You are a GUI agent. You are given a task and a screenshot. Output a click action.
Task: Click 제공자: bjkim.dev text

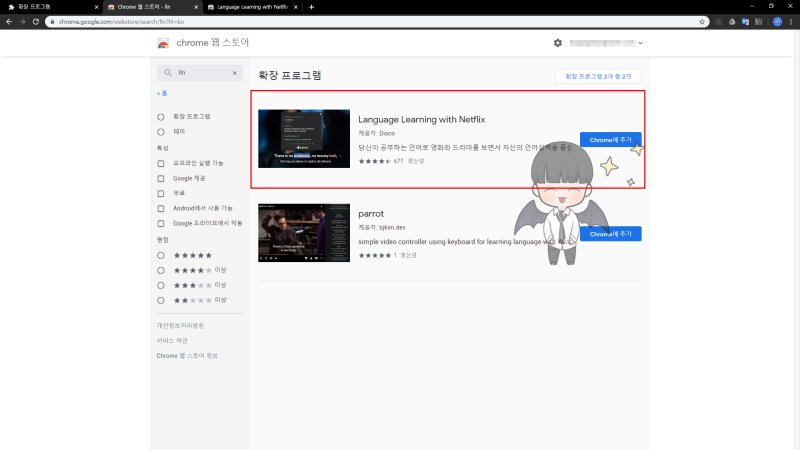382,228
